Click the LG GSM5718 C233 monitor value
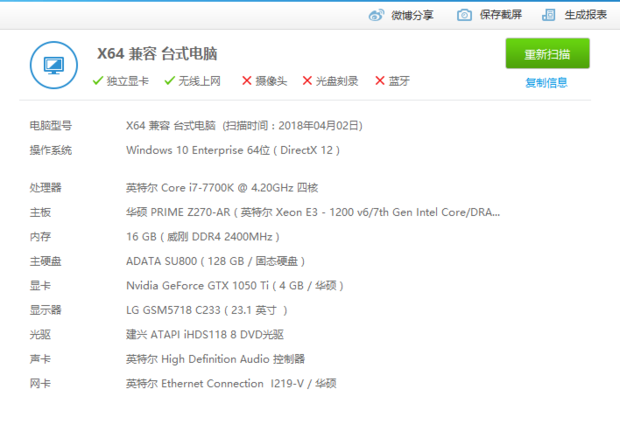This screenshot has width=620, height=438. coord(207,310)
